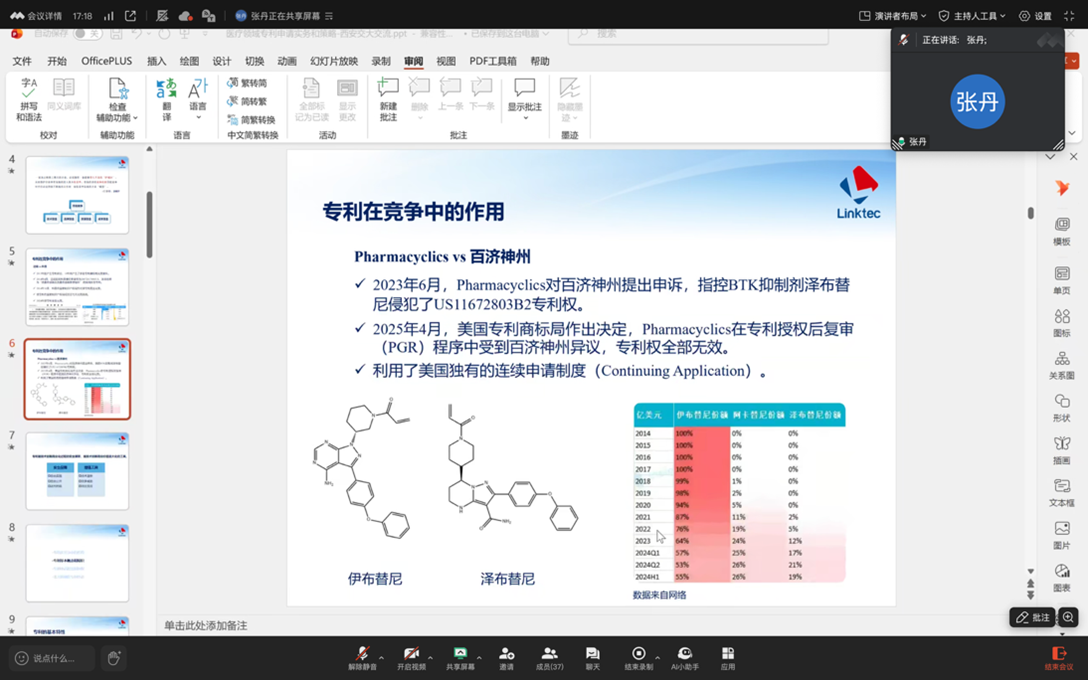Unmute microphone with 解除静音
This screenshot has width=1088, height=680.
tap(362, 656)
